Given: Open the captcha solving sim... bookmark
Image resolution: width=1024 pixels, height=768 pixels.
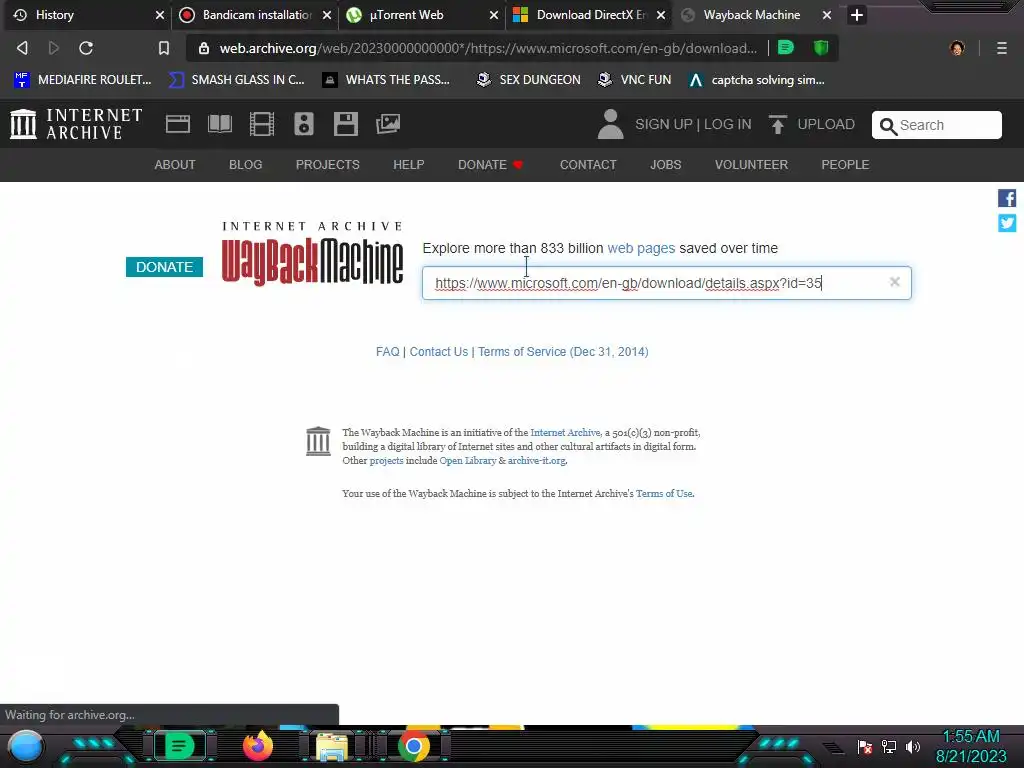Looking at the screenshot, I should [757, 80].
